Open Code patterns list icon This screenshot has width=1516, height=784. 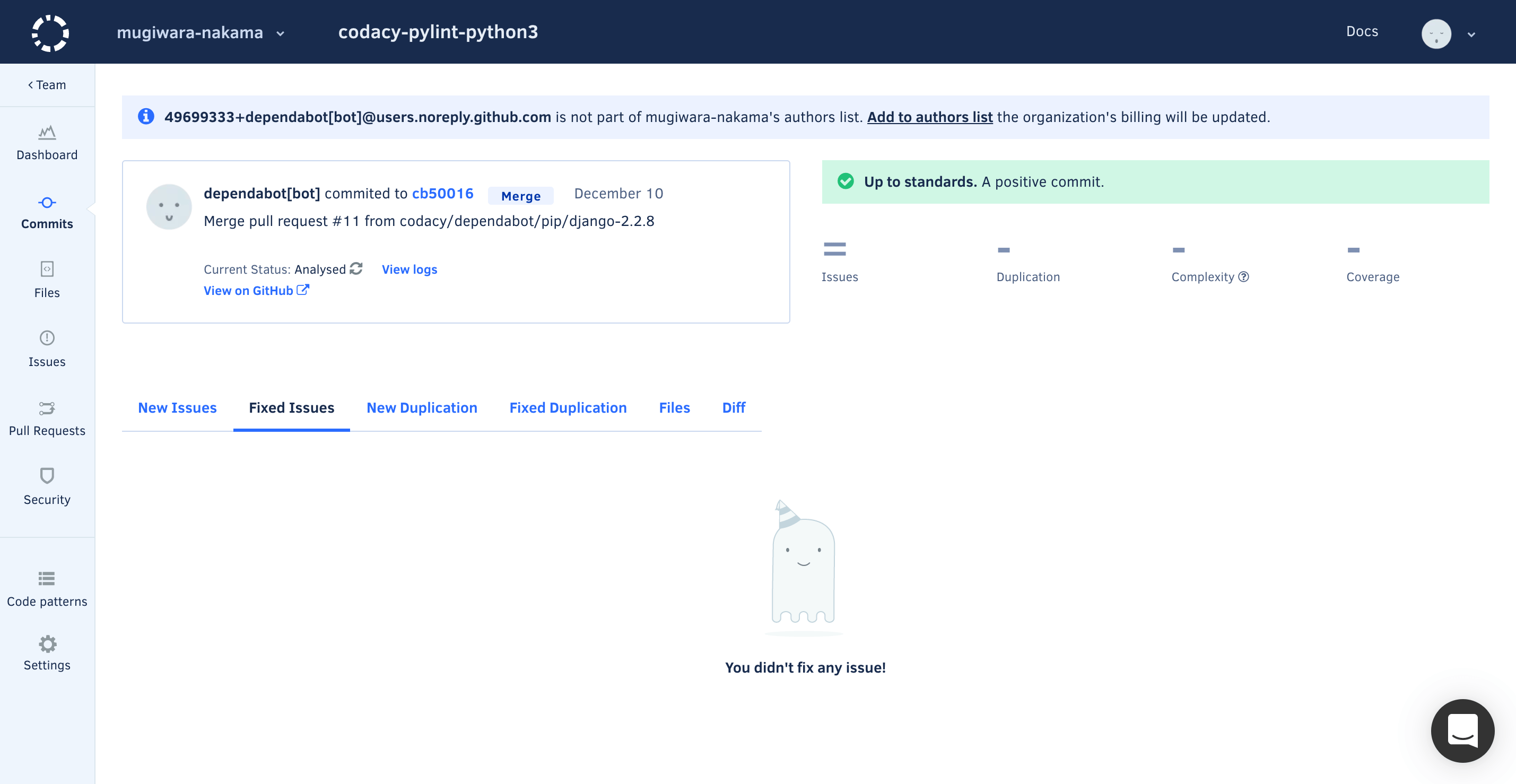pyautogui.click(x=47, y=579)
